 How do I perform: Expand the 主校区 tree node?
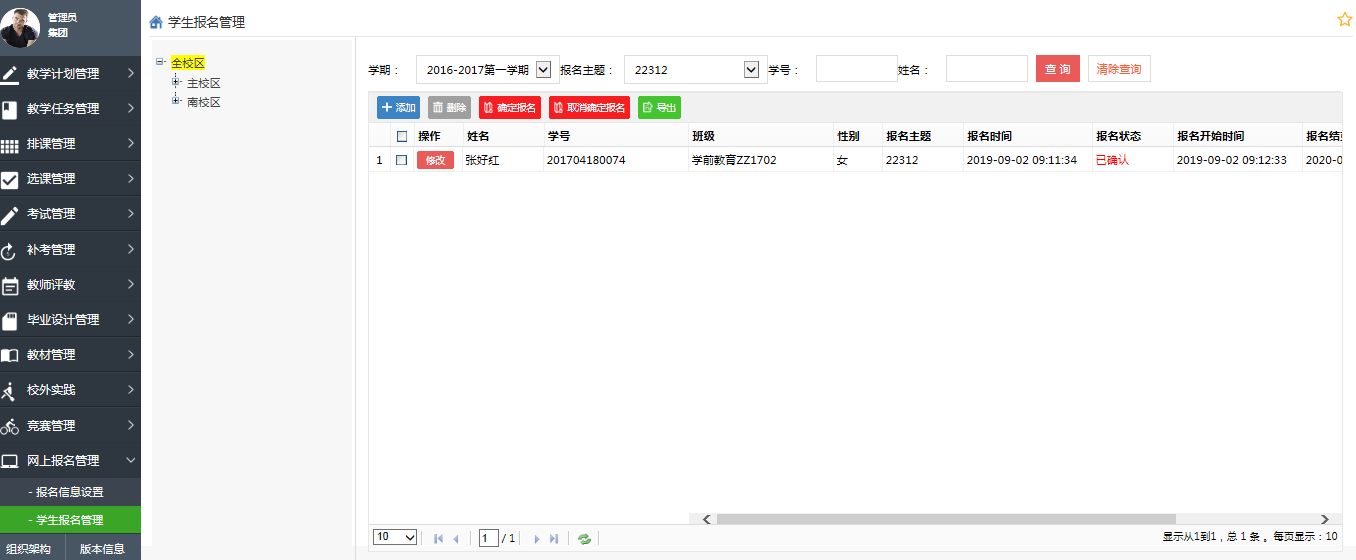tap(177, 82)
